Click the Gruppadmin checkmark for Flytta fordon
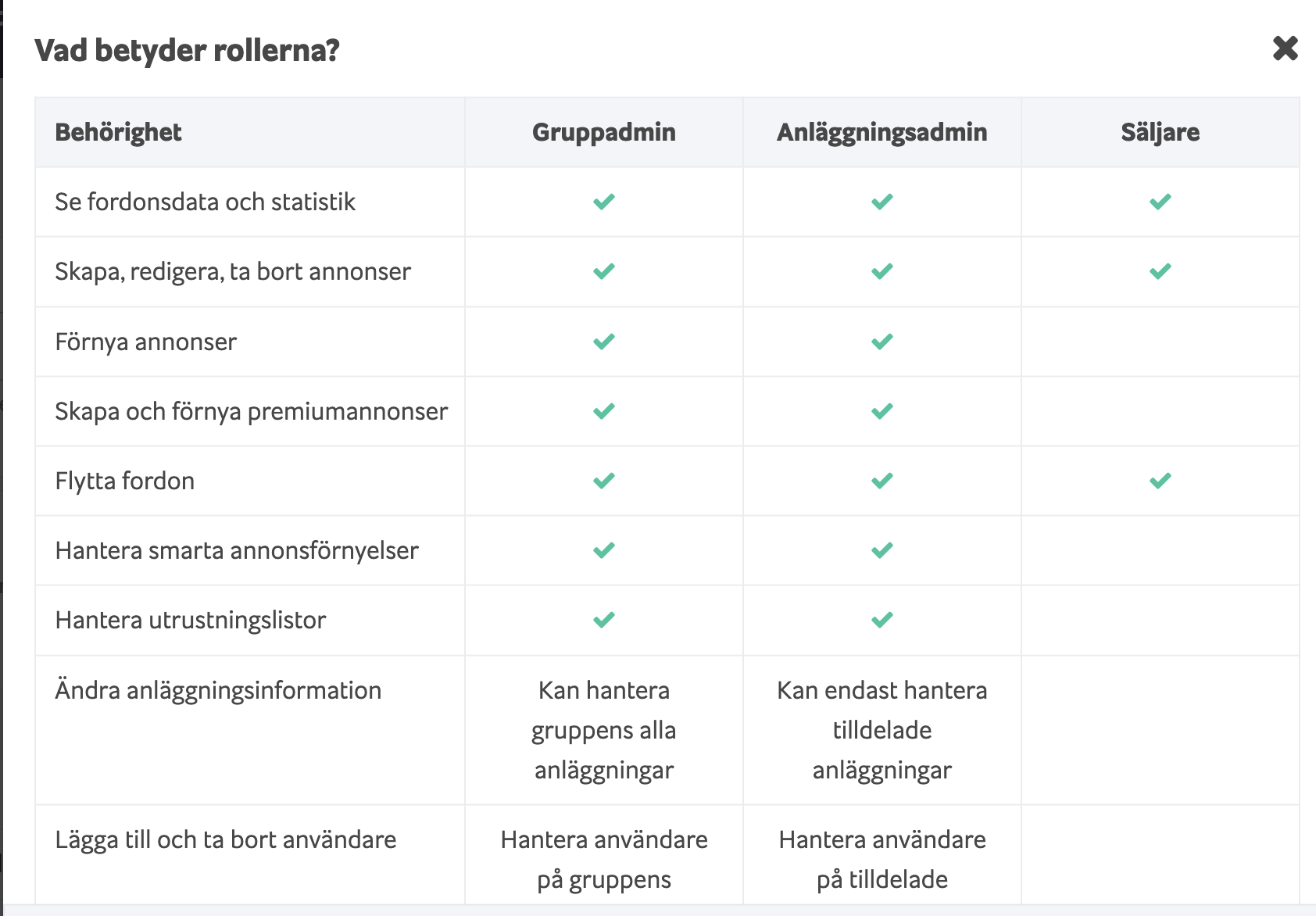The image size is (1316, 916). 603,481
